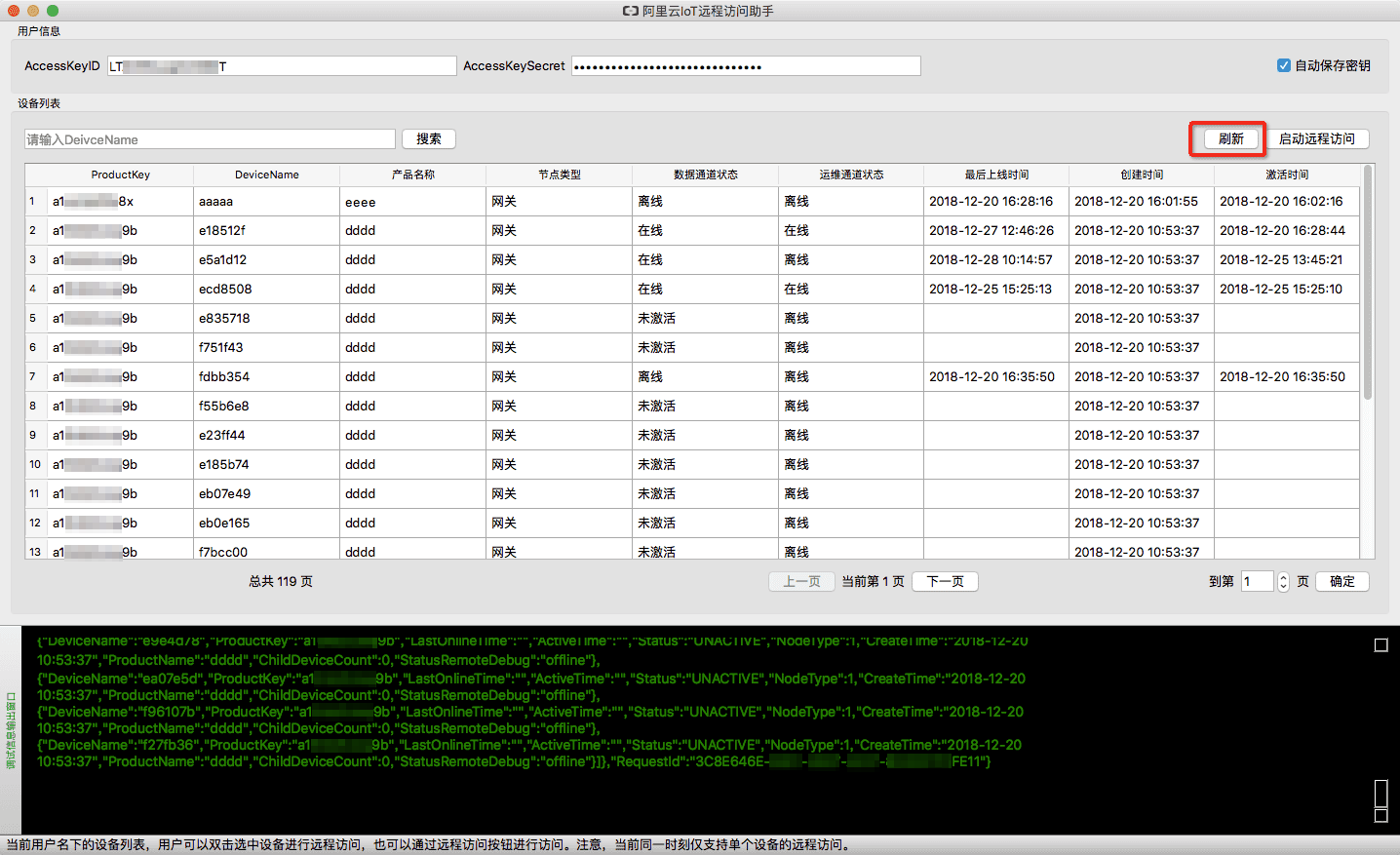Select device eb07e49 in the table
1400x855 pixels.
[x=267, y=493]
